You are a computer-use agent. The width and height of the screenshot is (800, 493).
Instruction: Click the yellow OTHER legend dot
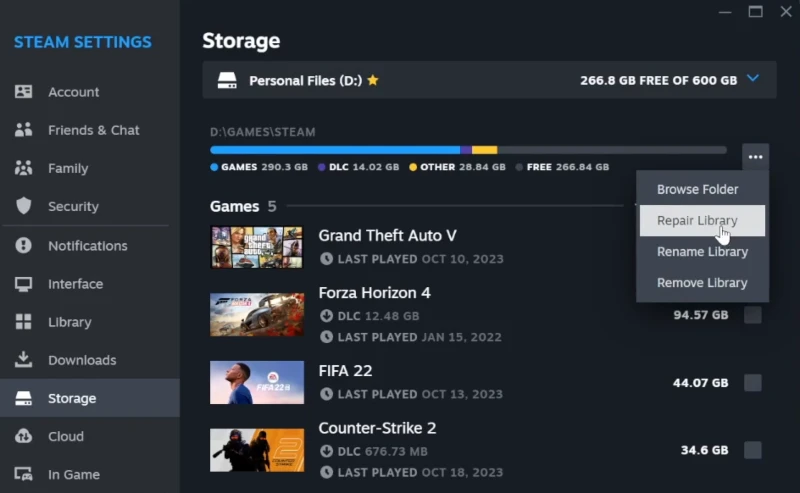click(x=413, y=167)
